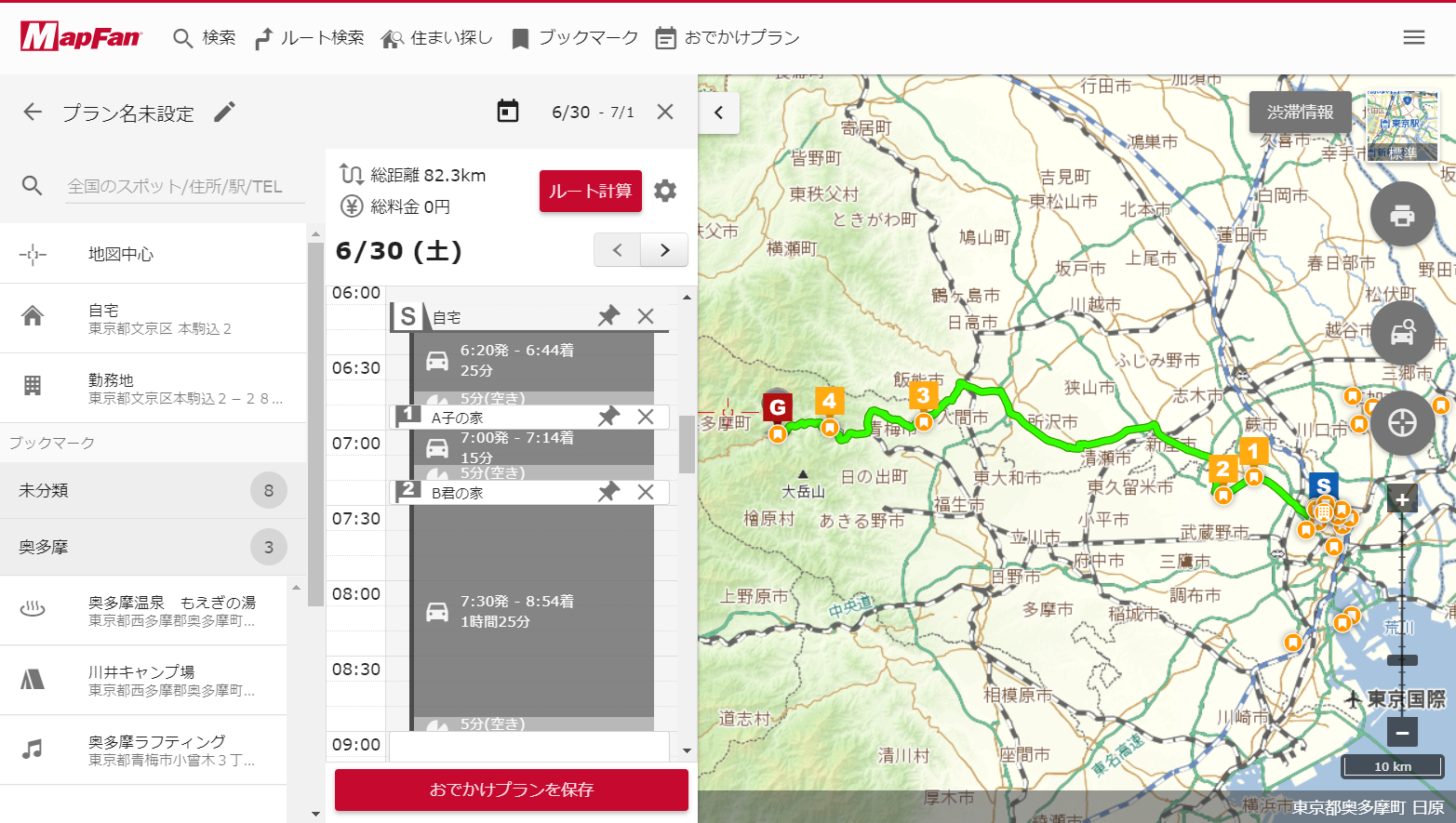Open the 検索 search menu
1456x823 pixels.
click(204, 38)
